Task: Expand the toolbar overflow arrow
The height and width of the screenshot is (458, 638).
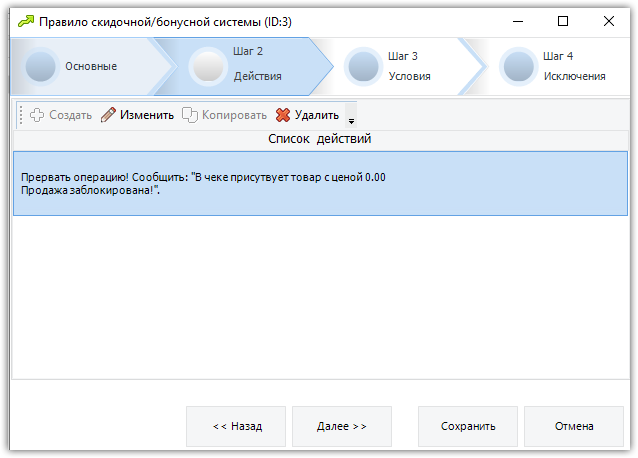Action: (x=351, y=116)
